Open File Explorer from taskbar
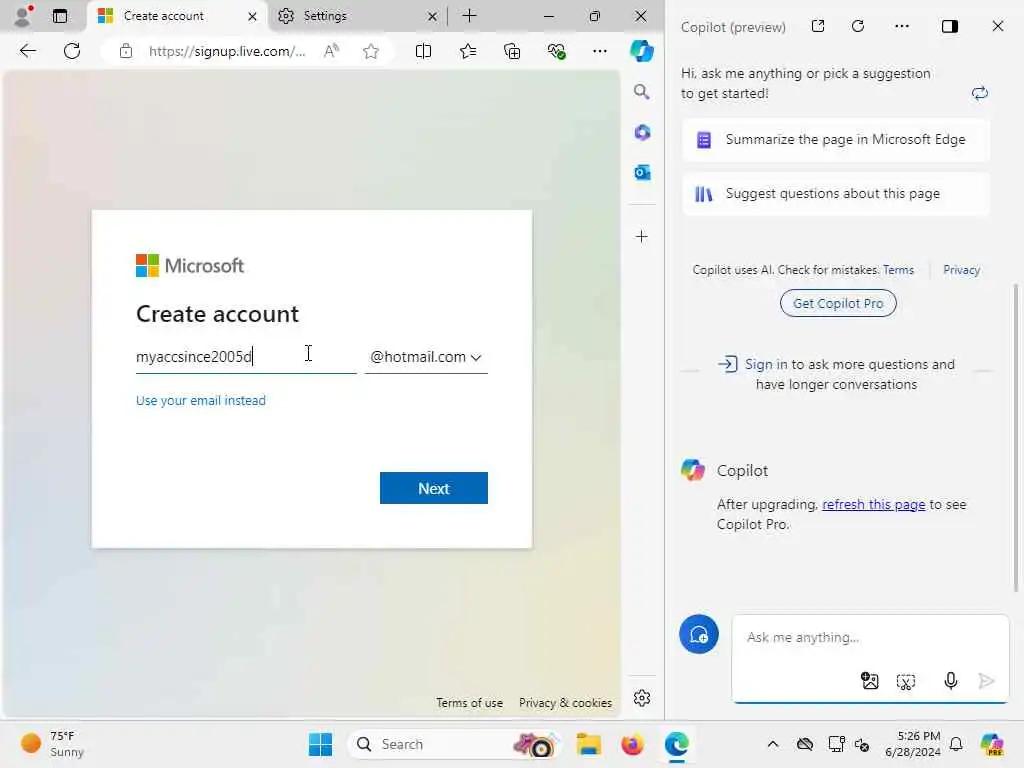Screen dimensions: 1024x768 point(588,744)
